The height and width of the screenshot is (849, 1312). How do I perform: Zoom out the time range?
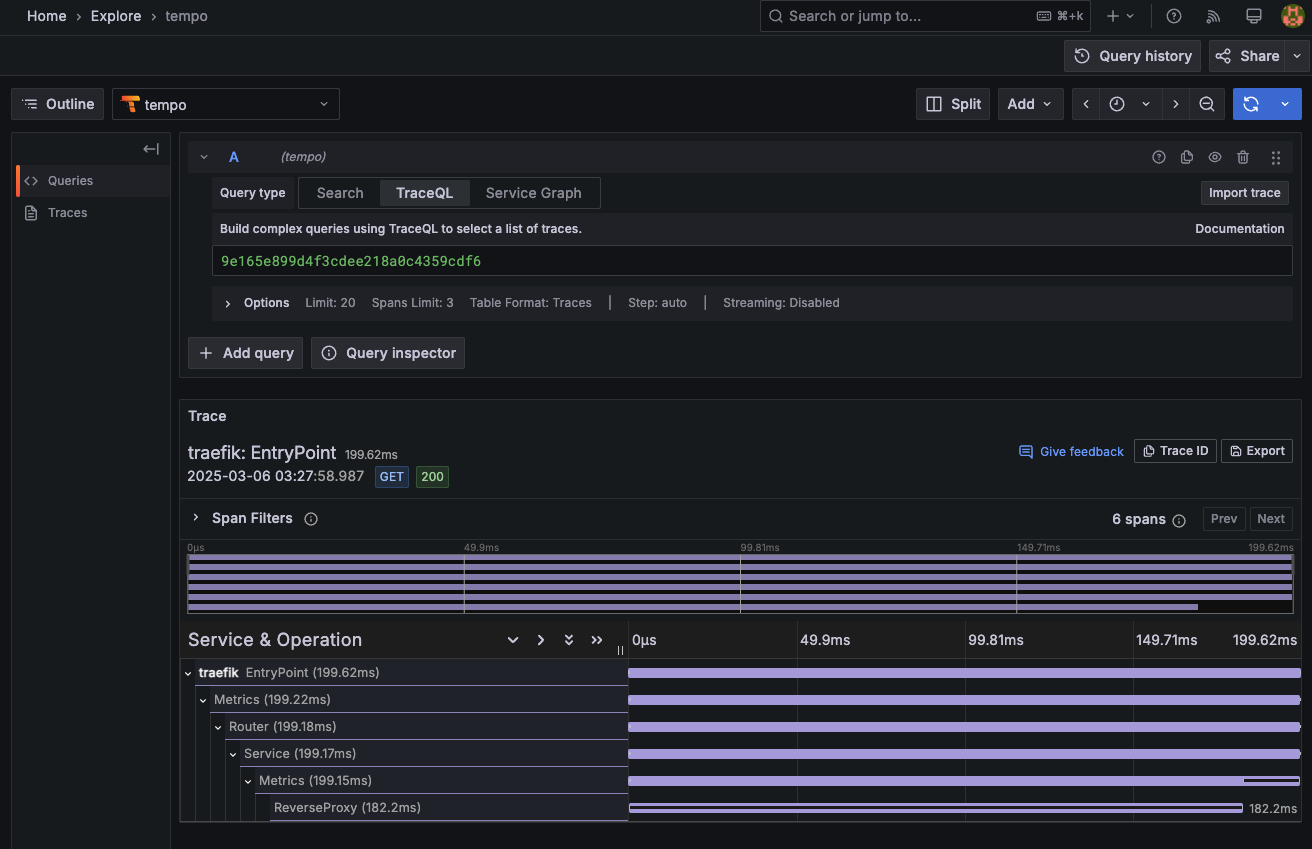pos(1207,104)
